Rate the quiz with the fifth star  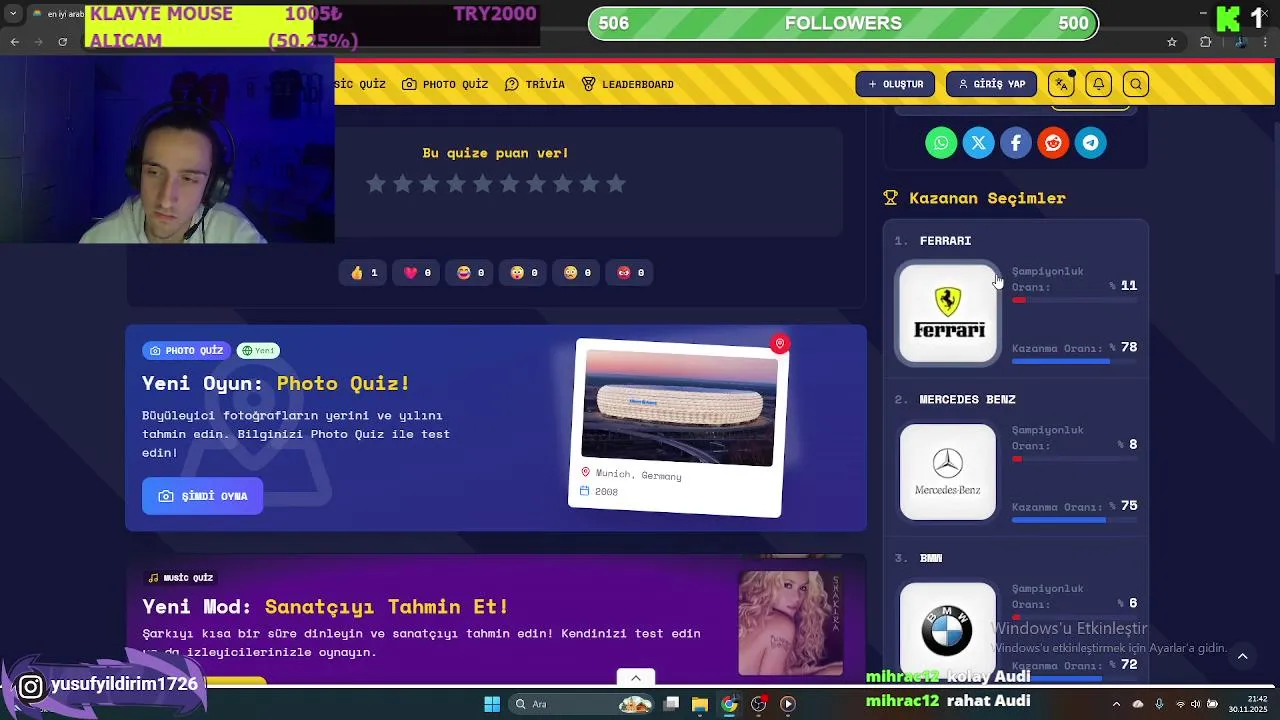click(483, 183)
